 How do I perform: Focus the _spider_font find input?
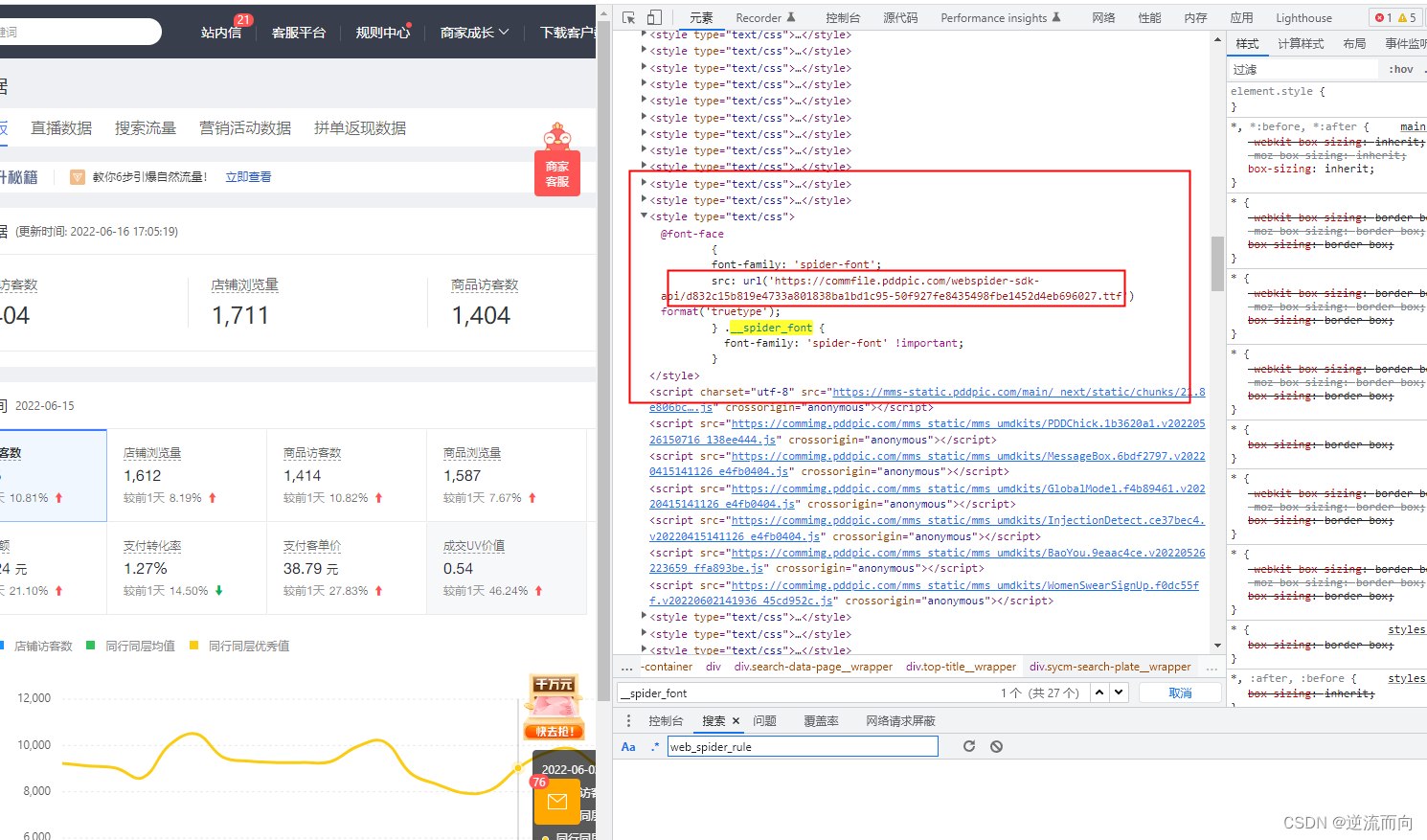[x=804, y=692]
